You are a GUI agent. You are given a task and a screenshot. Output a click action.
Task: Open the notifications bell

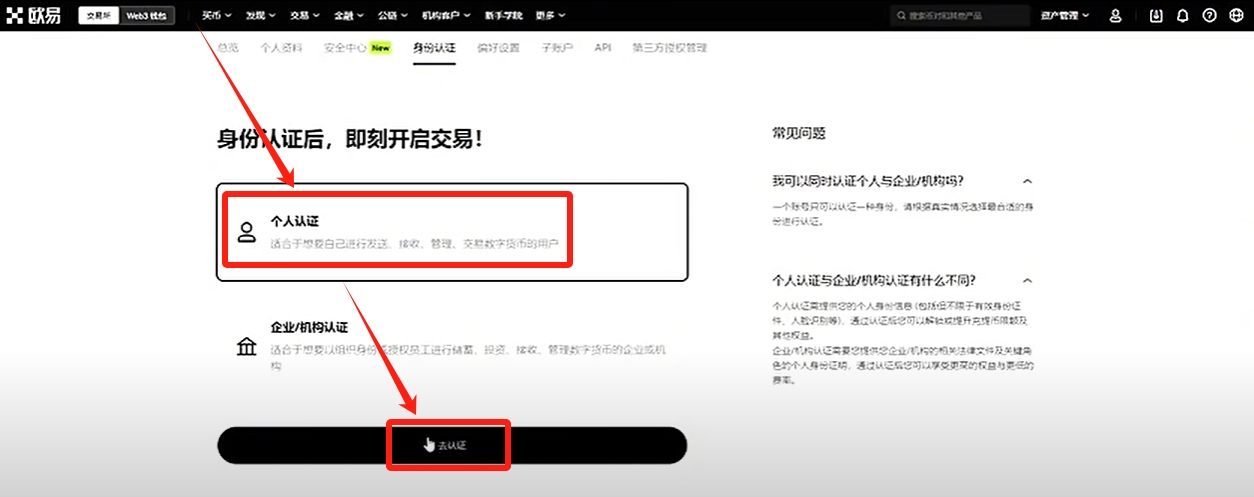click(x=1183, y=15)
